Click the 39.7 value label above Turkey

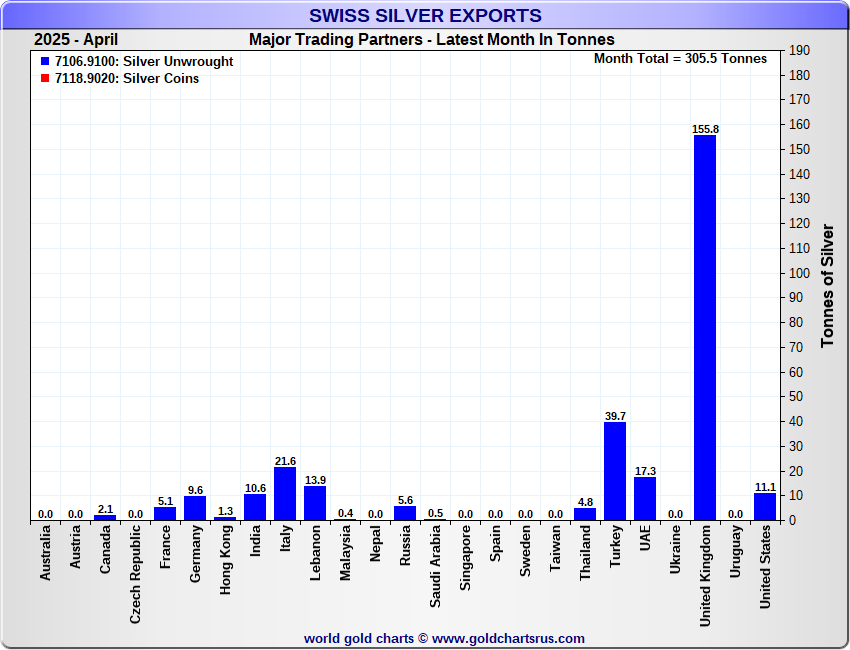point(615,416)
